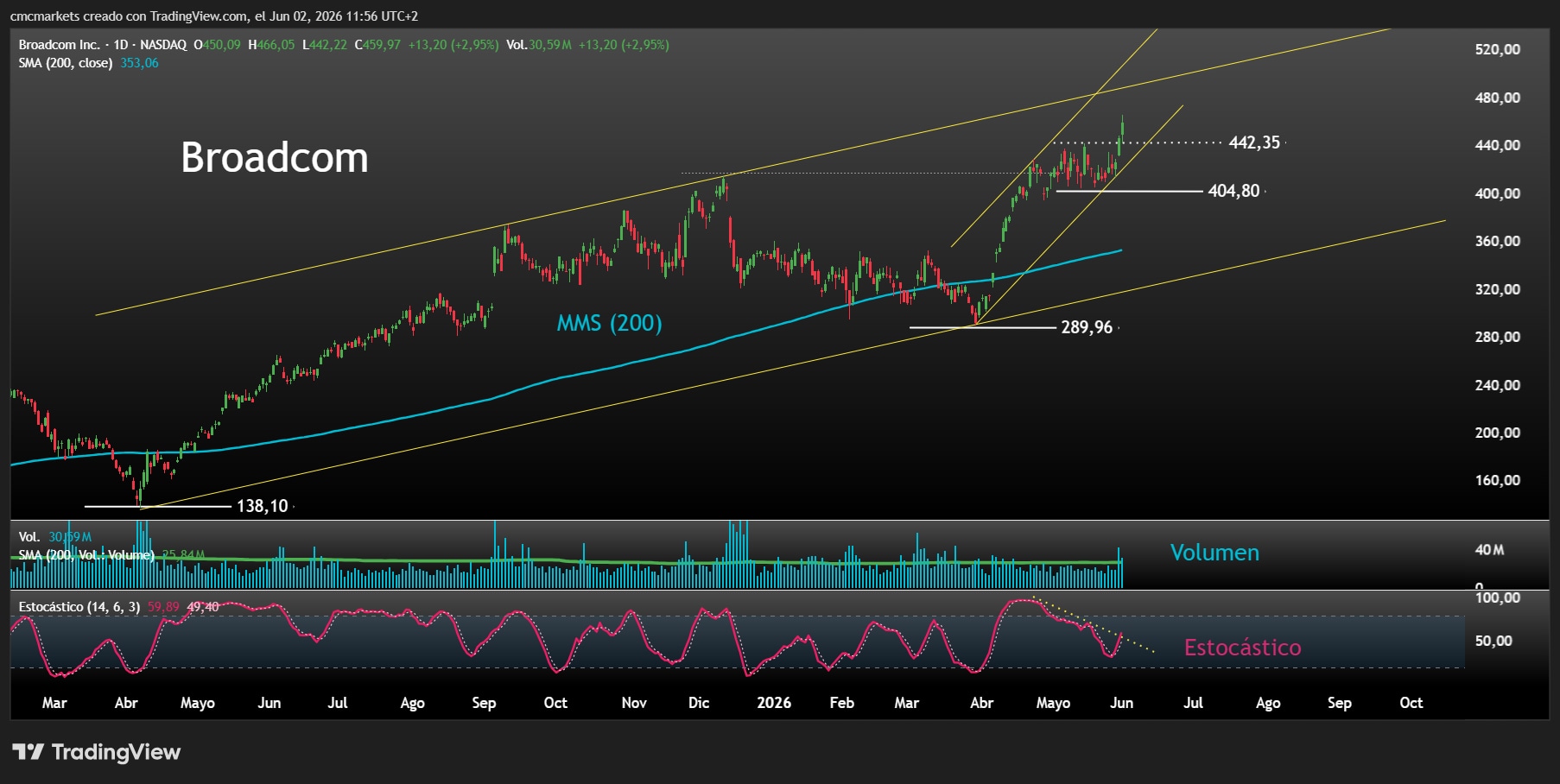Click the 442,35 price level label
This screenshot has width=1560, height=784.
[x=1254, y=142]
